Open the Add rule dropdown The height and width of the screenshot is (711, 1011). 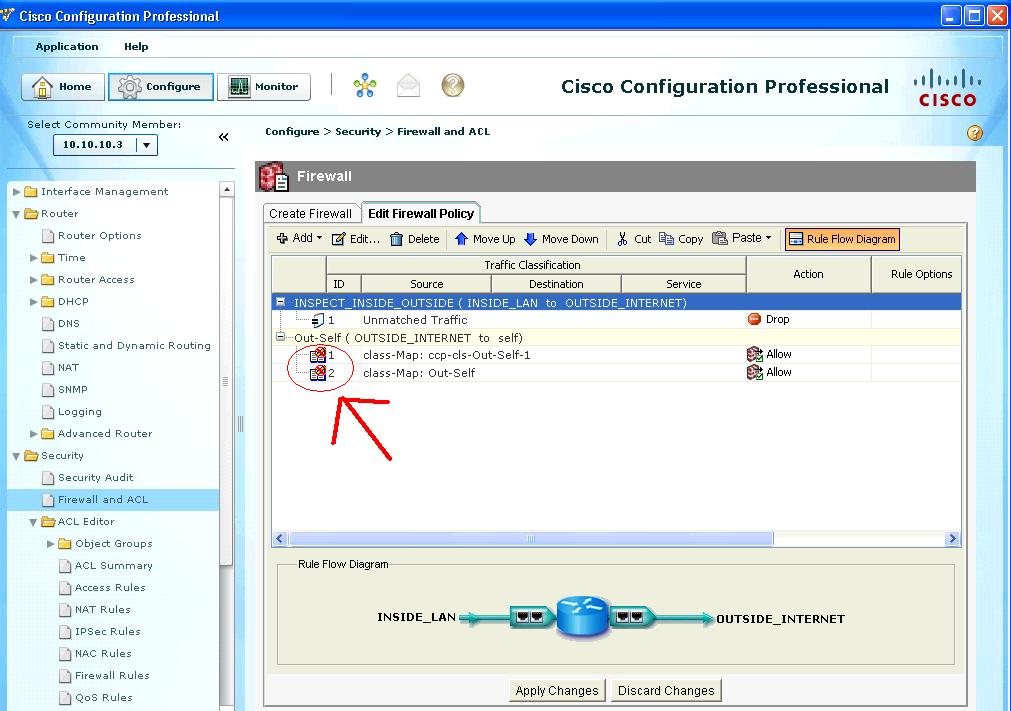[x=299, y=239]
